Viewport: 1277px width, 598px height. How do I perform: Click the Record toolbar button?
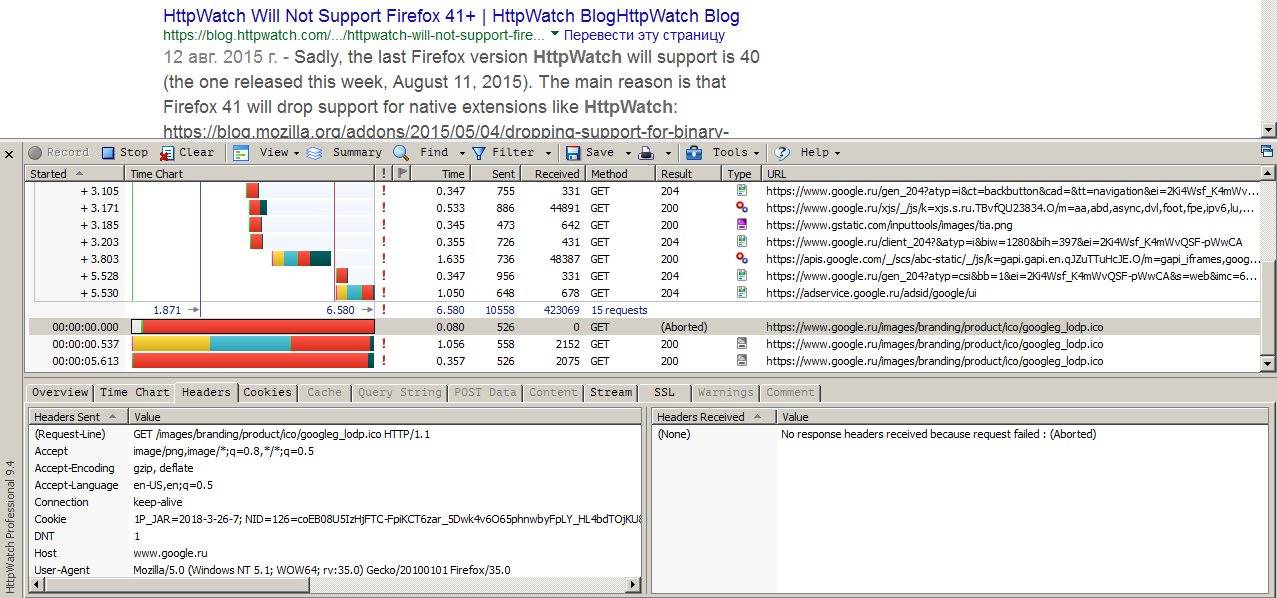pyautogui.click(x=59, y=153)
